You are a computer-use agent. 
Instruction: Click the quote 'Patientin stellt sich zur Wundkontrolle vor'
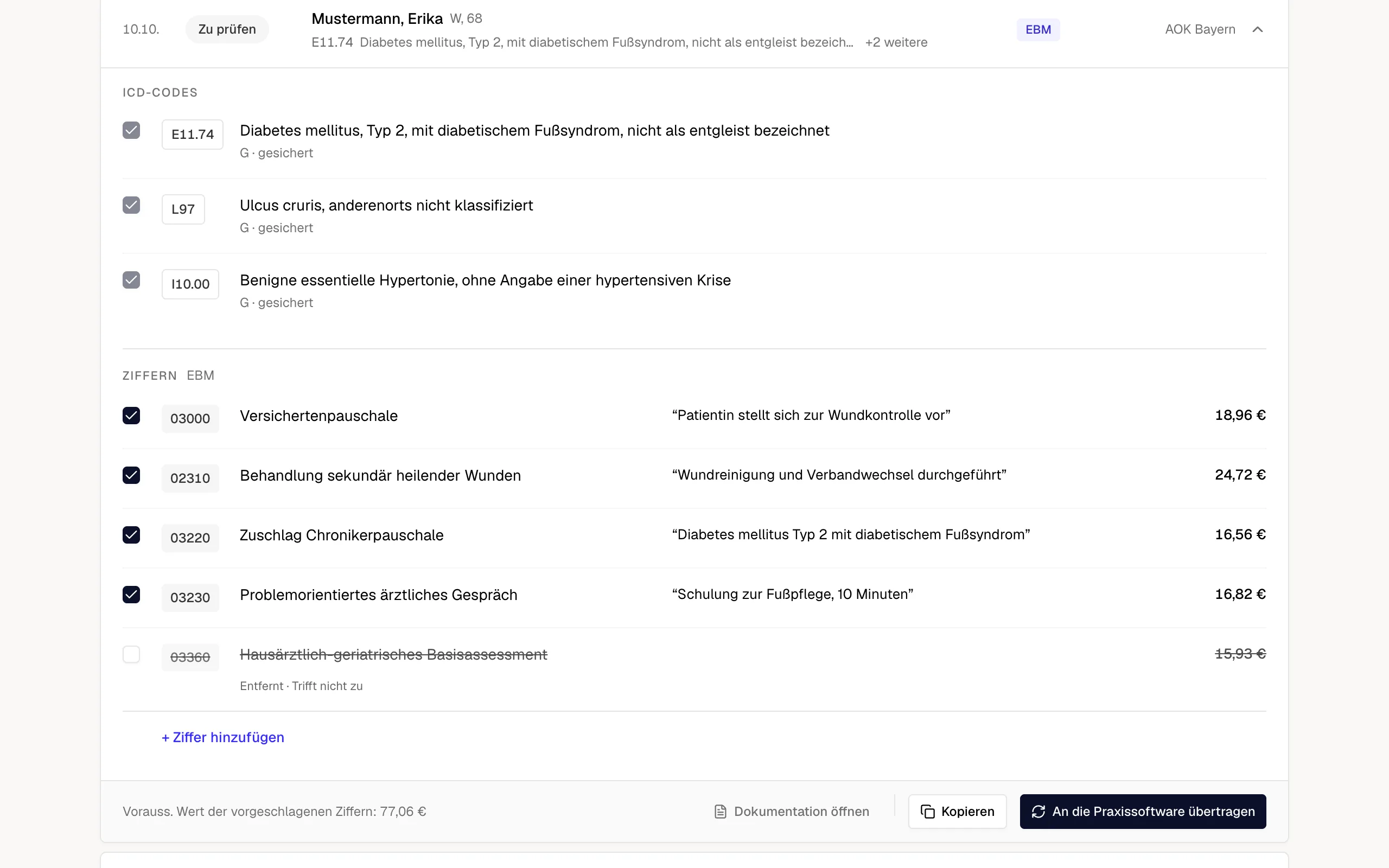[x=811, y=415]
